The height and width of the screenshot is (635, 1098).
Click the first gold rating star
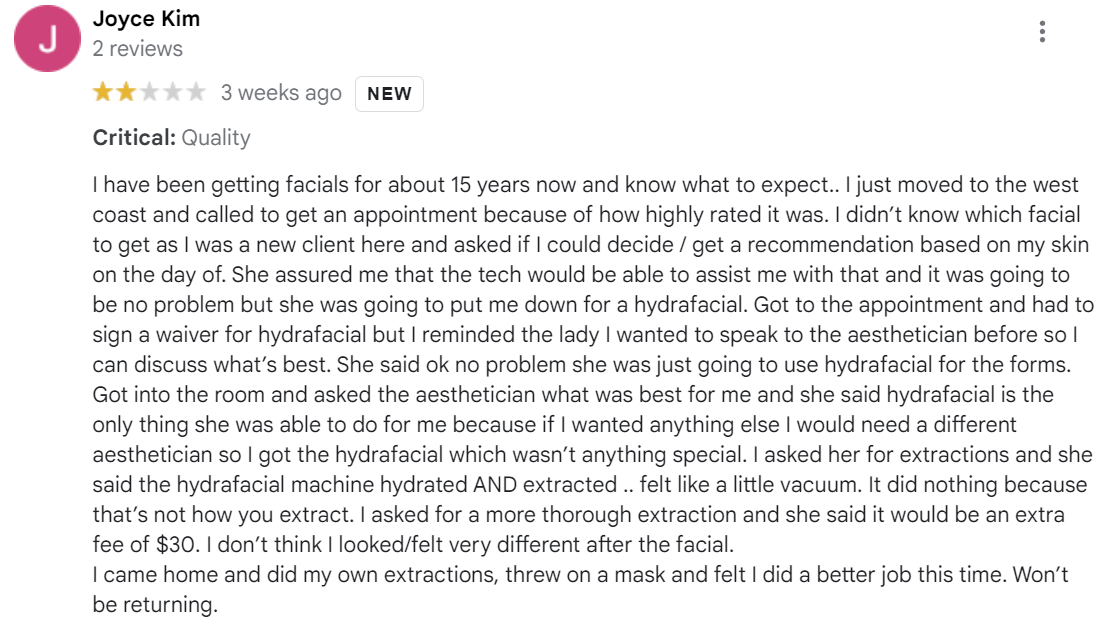[103, 92]
